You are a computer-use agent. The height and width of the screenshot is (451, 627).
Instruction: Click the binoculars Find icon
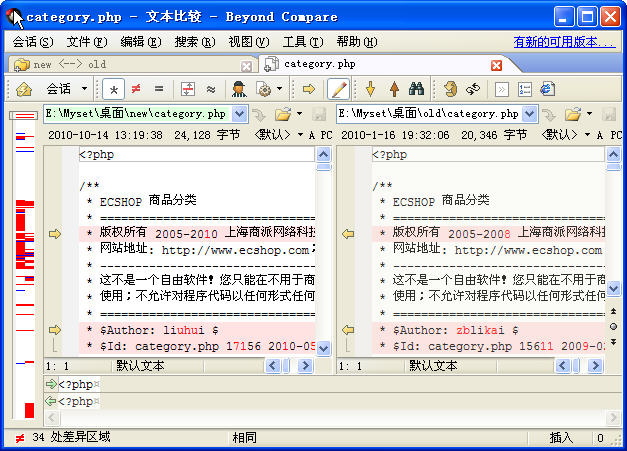pyautogui.click(x=416, y=89)
